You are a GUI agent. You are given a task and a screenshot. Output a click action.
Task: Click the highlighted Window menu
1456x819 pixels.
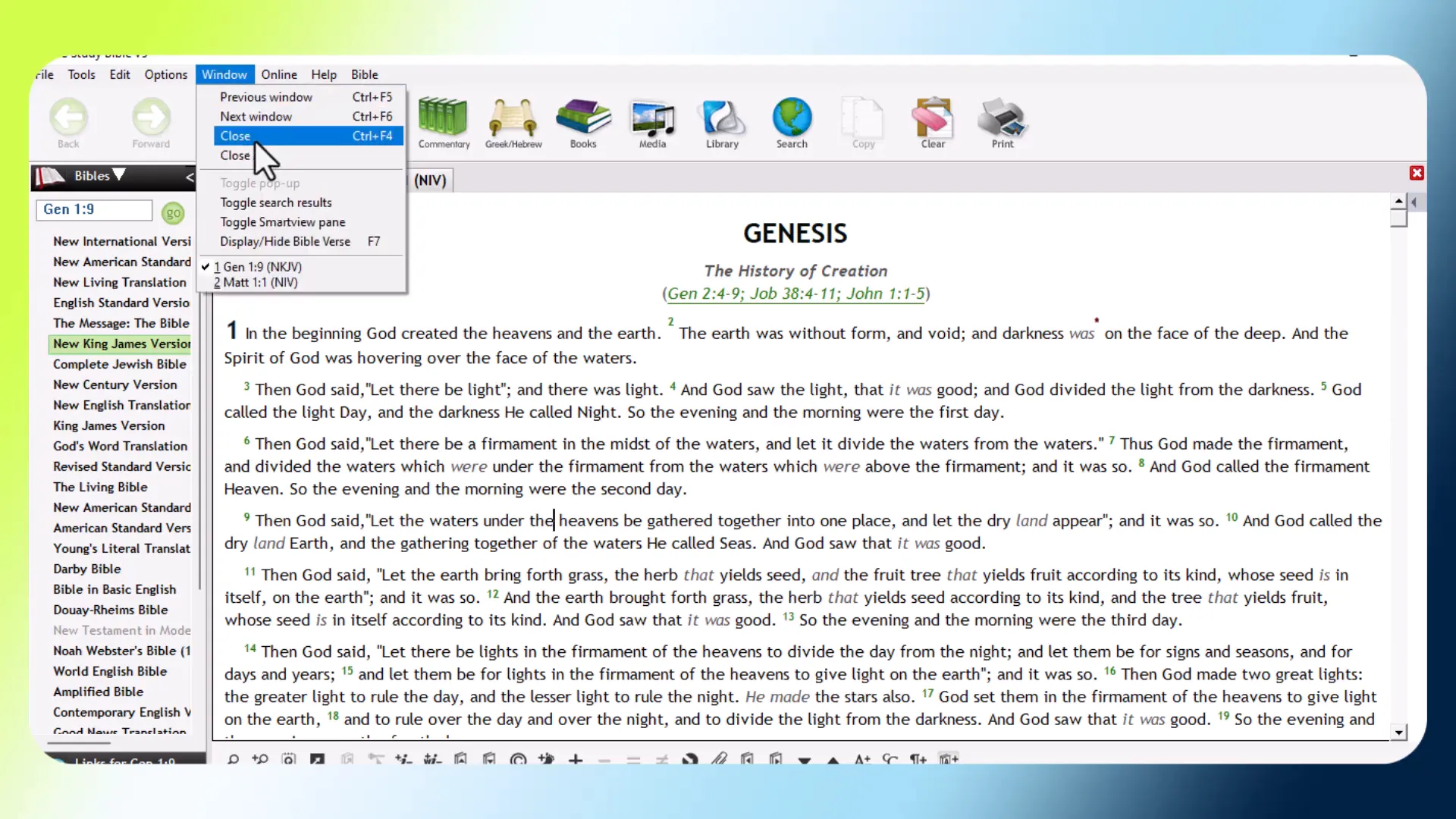(x=224, y=74)
